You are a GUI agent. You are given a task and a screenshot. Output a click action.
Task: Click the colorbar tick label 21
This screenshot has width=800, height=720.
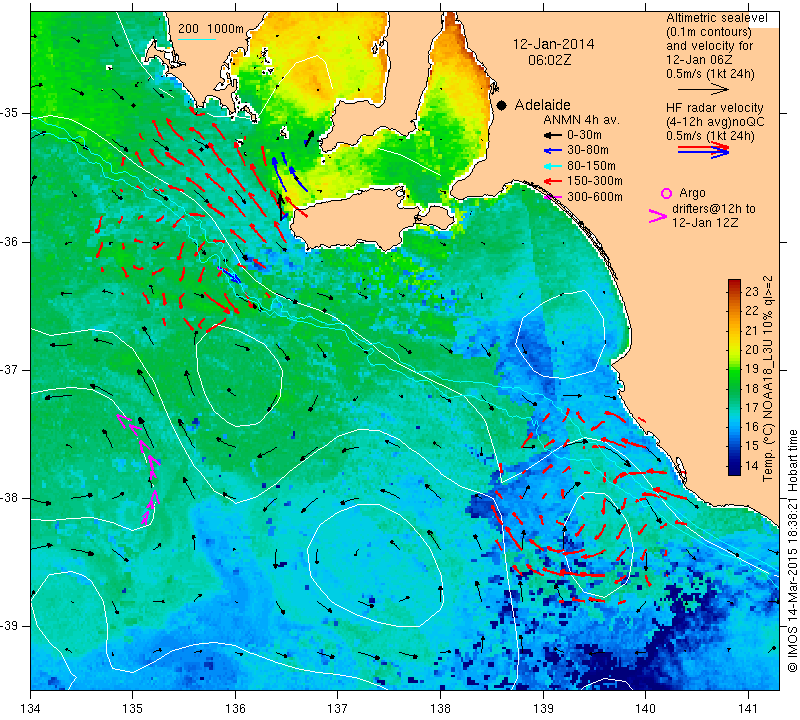tap(752, 330)
